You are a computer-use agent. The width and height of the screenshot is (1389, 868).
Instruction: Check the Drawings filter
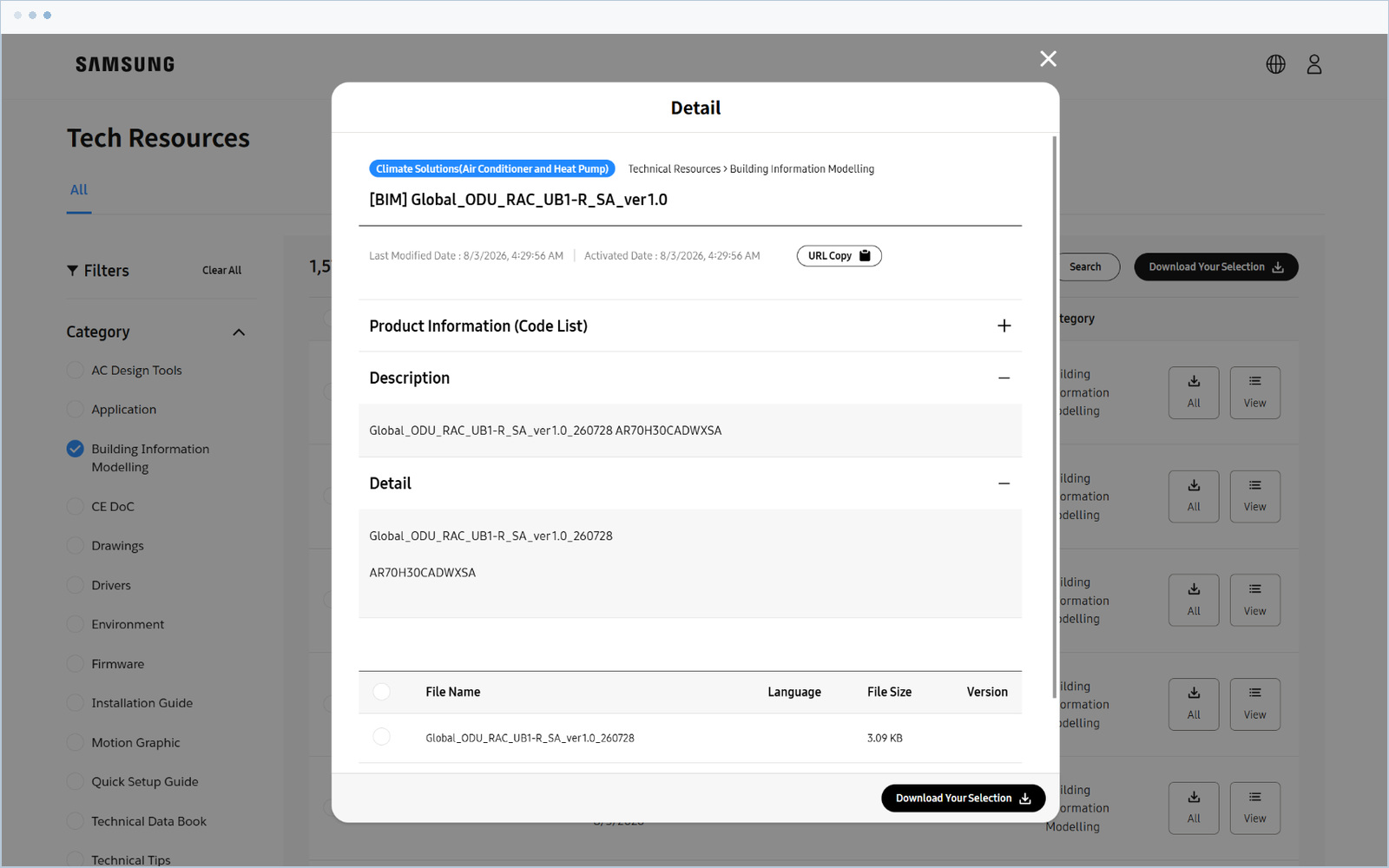click(x=76, y=545)
